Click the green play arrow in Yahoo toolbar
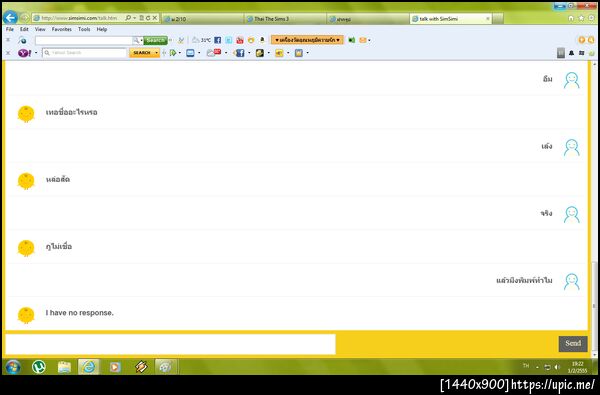Viewport: 600px width, 395px height. 173,53
